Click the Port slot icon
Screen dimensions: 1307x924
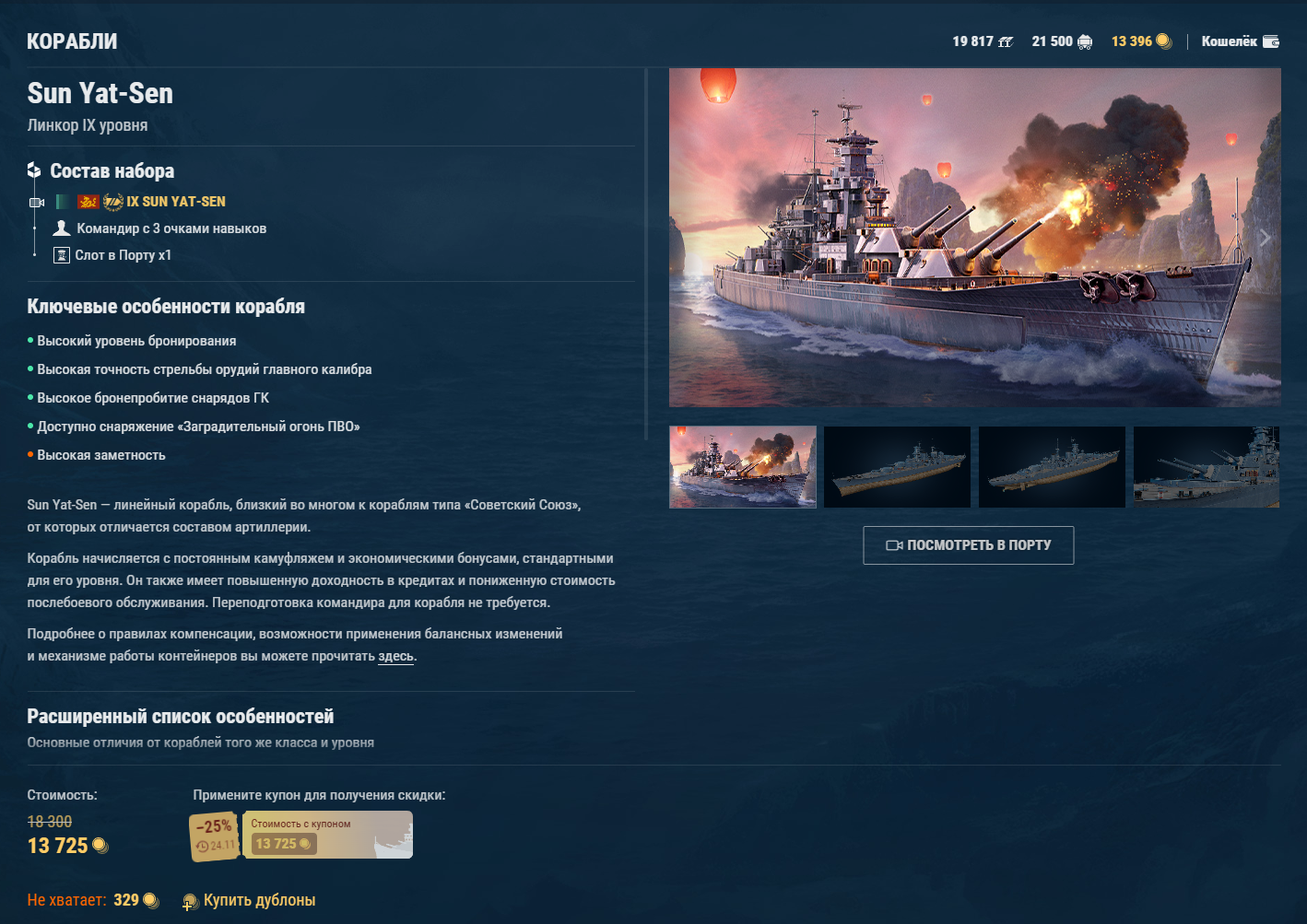62,255
